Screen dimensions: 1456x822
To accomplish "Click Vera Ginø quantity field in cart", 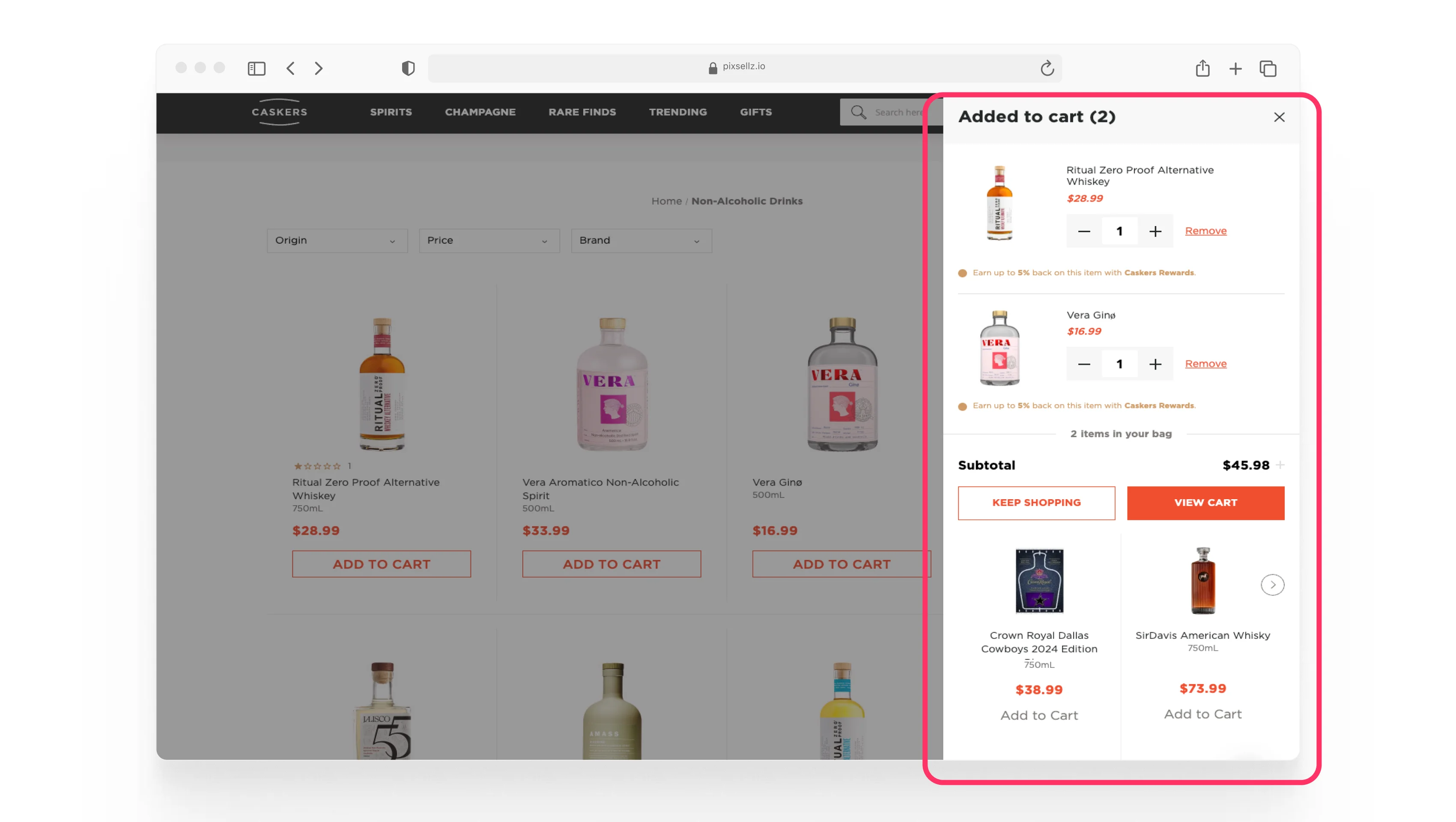I will pyautogui.click(x=1119, y=364).
